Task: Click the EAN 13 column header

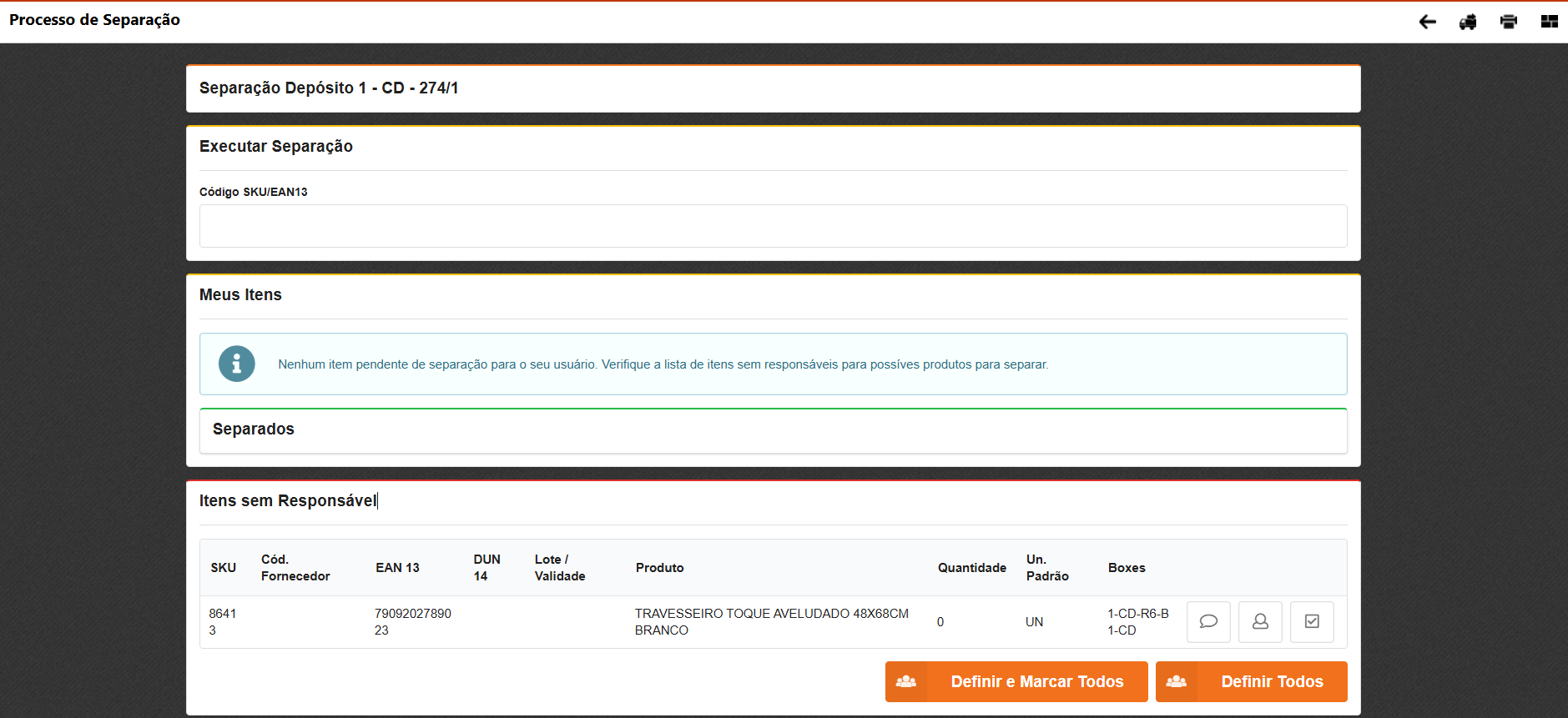Action: coord(397,568)
